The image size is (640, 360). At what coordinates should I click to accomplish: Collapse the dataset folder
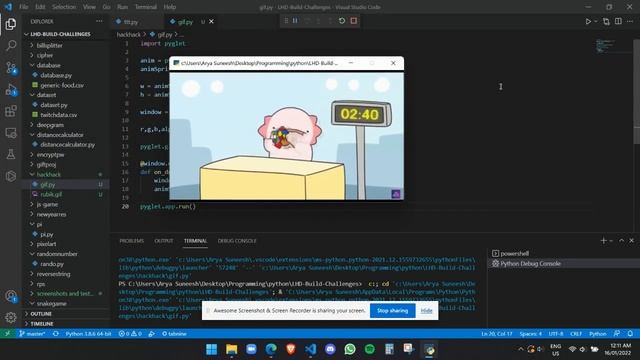46,95
